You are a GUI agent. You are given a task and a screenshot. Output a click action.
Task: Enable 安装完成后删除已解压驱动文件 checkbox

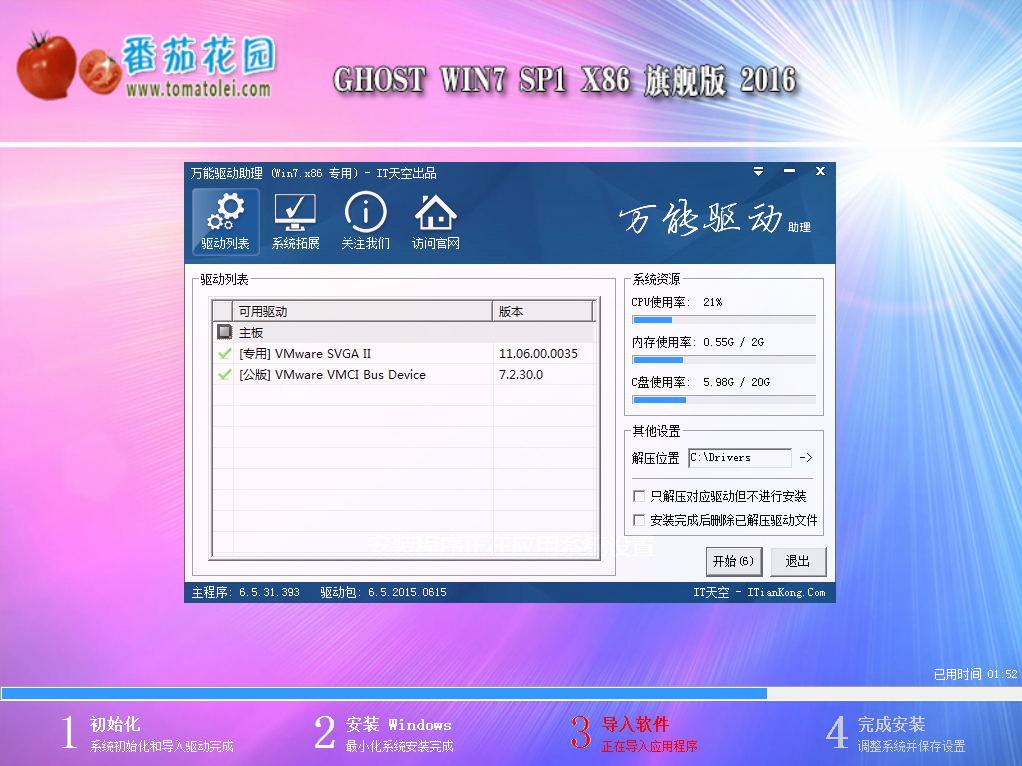pos(639,520)
